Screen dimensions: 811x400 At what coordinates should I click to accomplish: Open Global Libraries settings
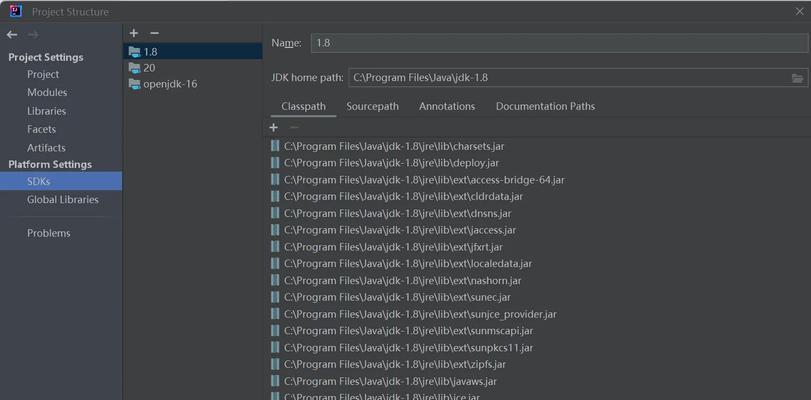pos(63,200)
